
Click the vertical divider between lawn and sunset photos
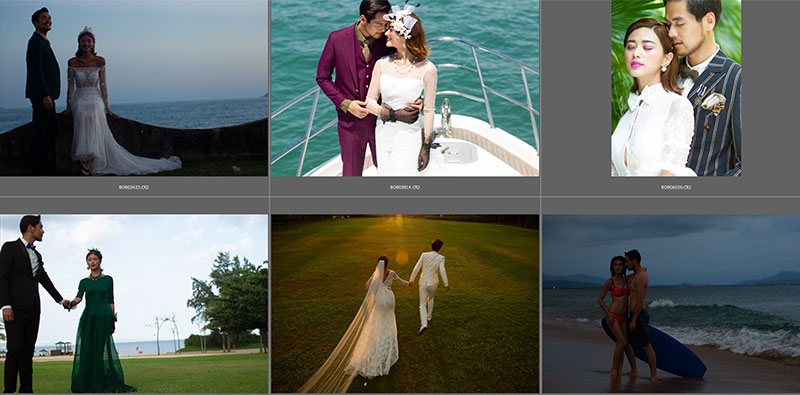coord(269,304)
